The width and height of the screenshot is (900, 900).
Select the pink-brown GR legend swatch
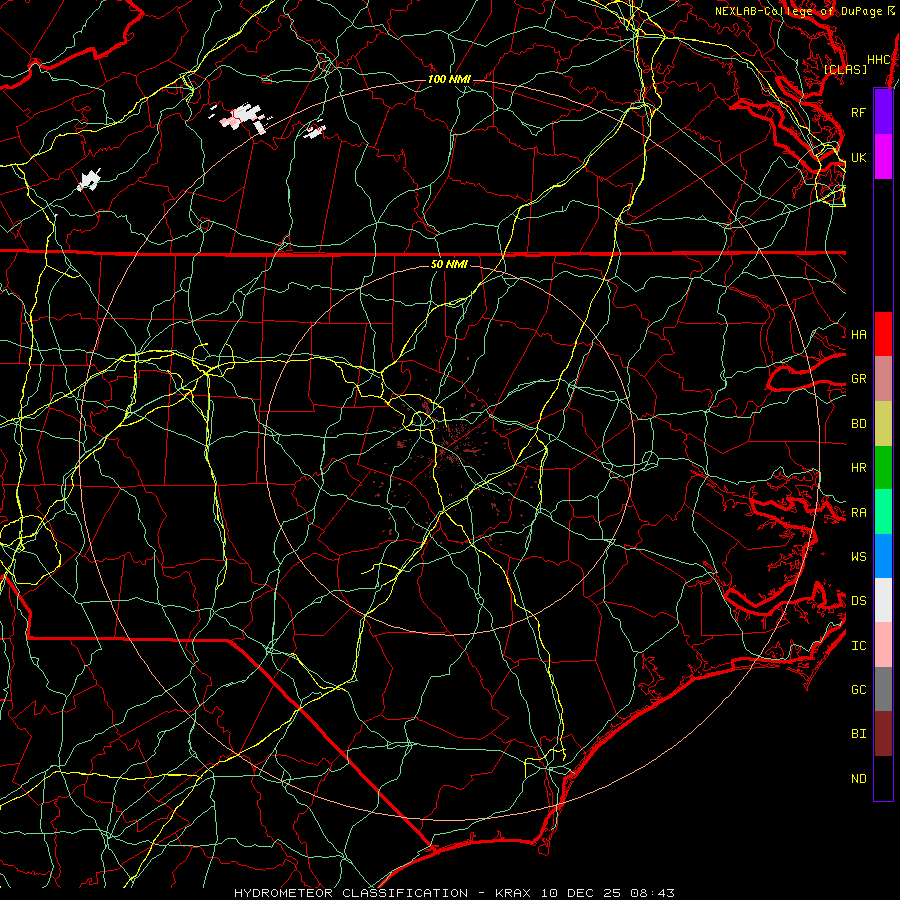point(883,378)
